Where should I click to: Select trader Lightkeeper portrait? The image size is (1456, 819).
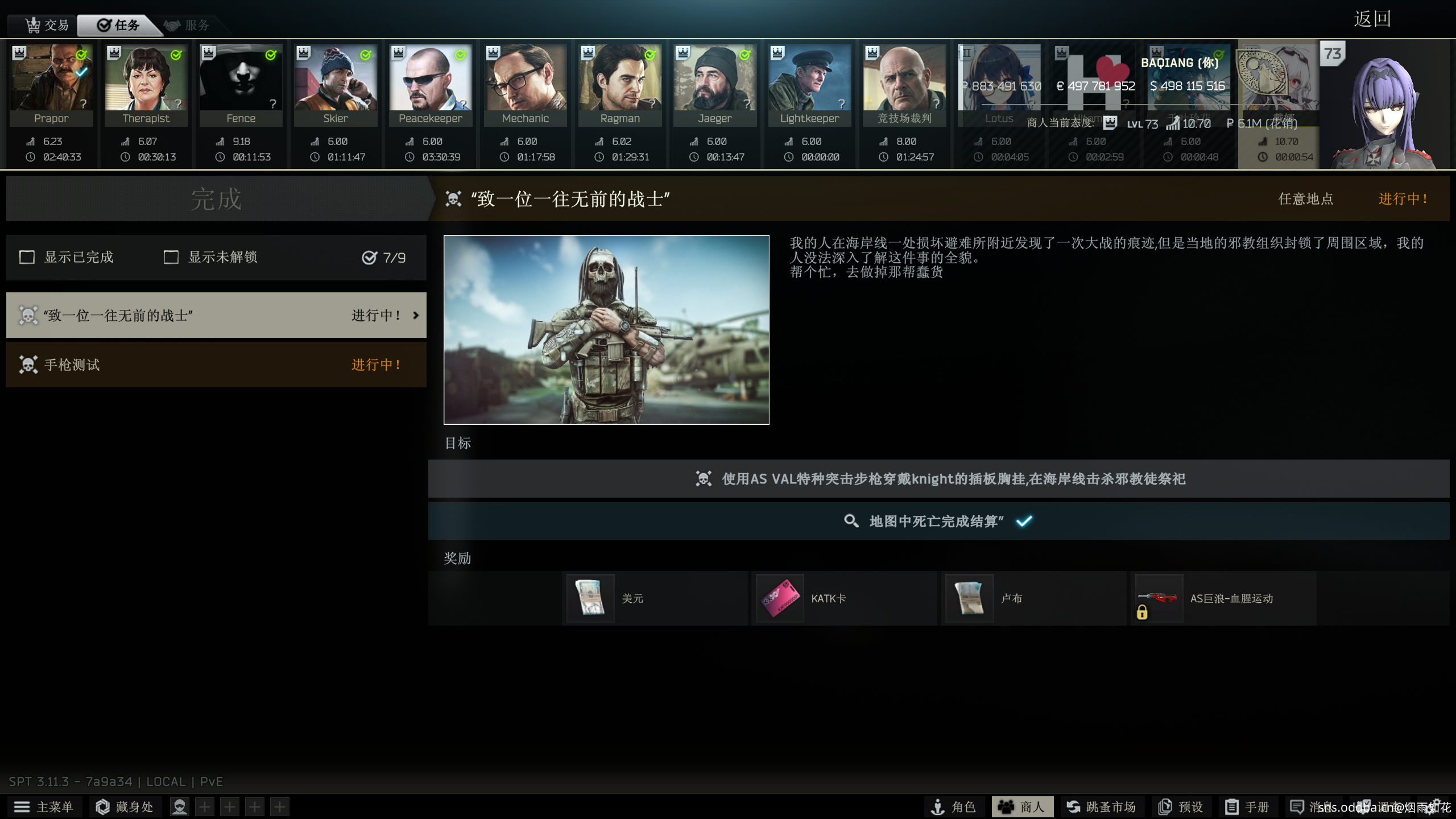click(810, 78)
